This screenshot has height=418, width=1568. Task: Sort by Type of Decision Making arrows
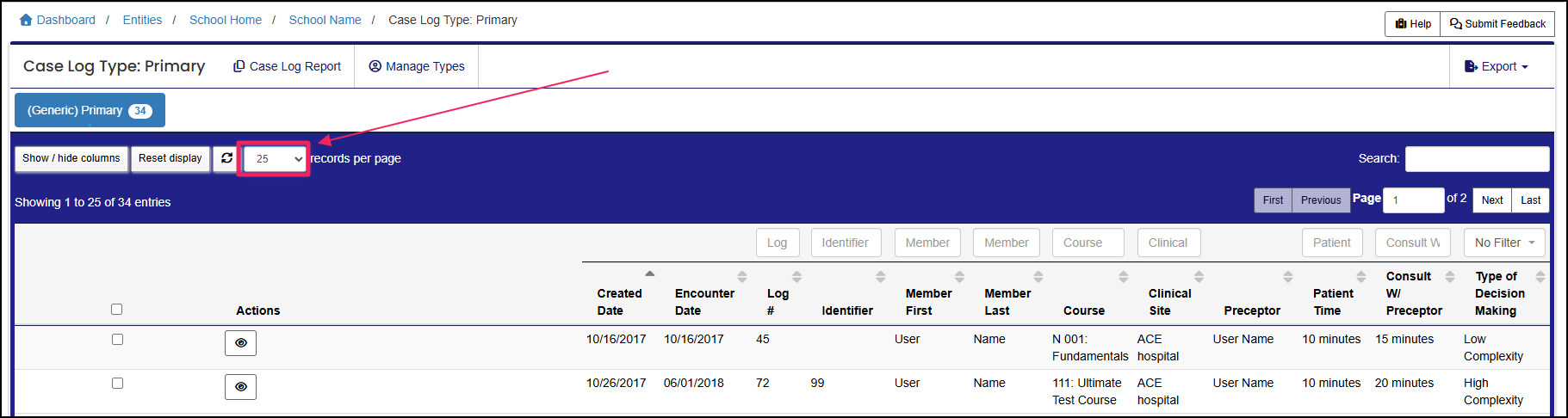click(x=1540, y=277)
